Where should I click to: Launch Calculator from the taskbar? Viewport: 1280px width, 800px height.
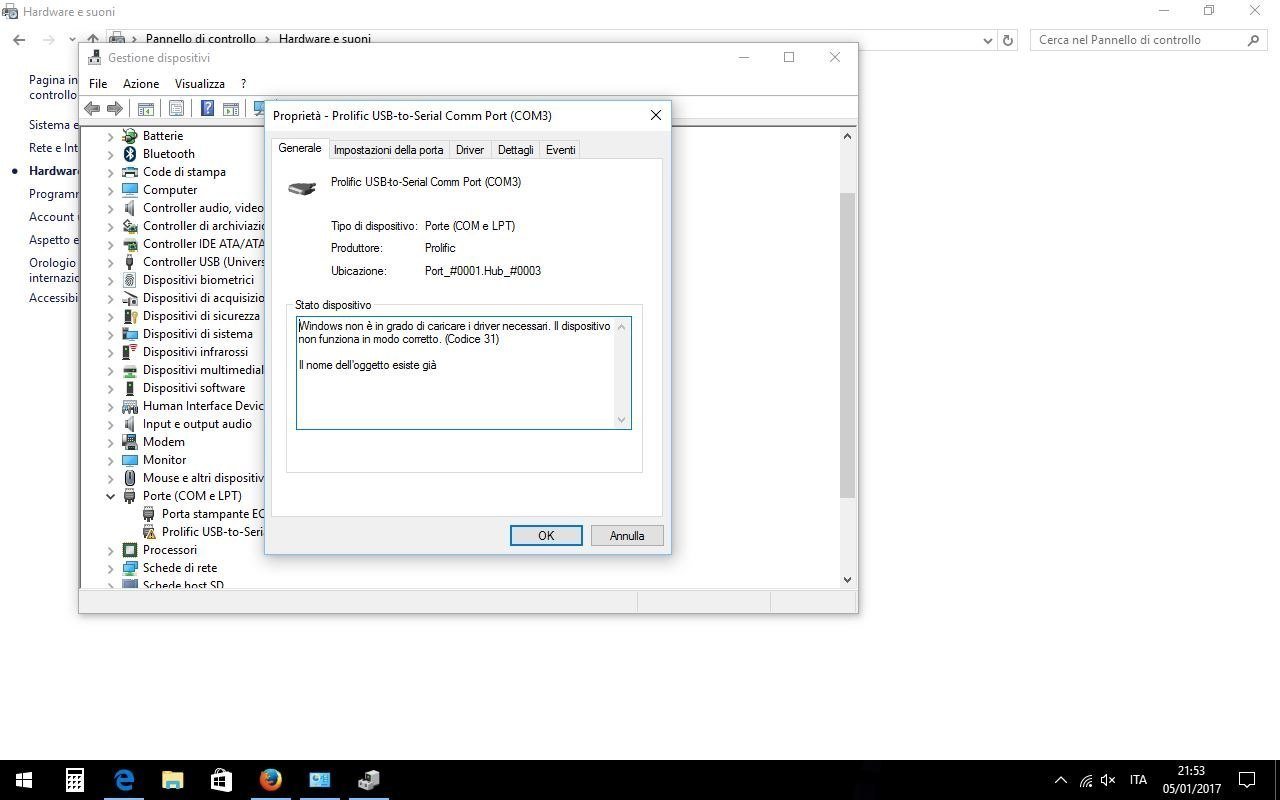[75, 780]
